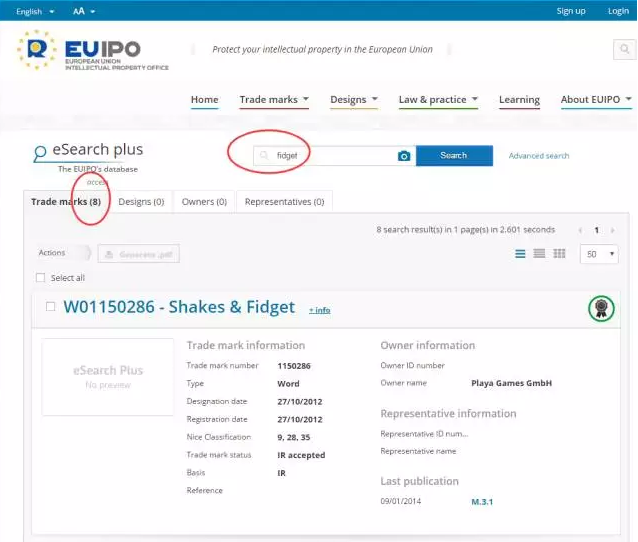The height and width of the screenshot is (542, 638).
Task: Click the blue Search button
Action: (454, 155)
